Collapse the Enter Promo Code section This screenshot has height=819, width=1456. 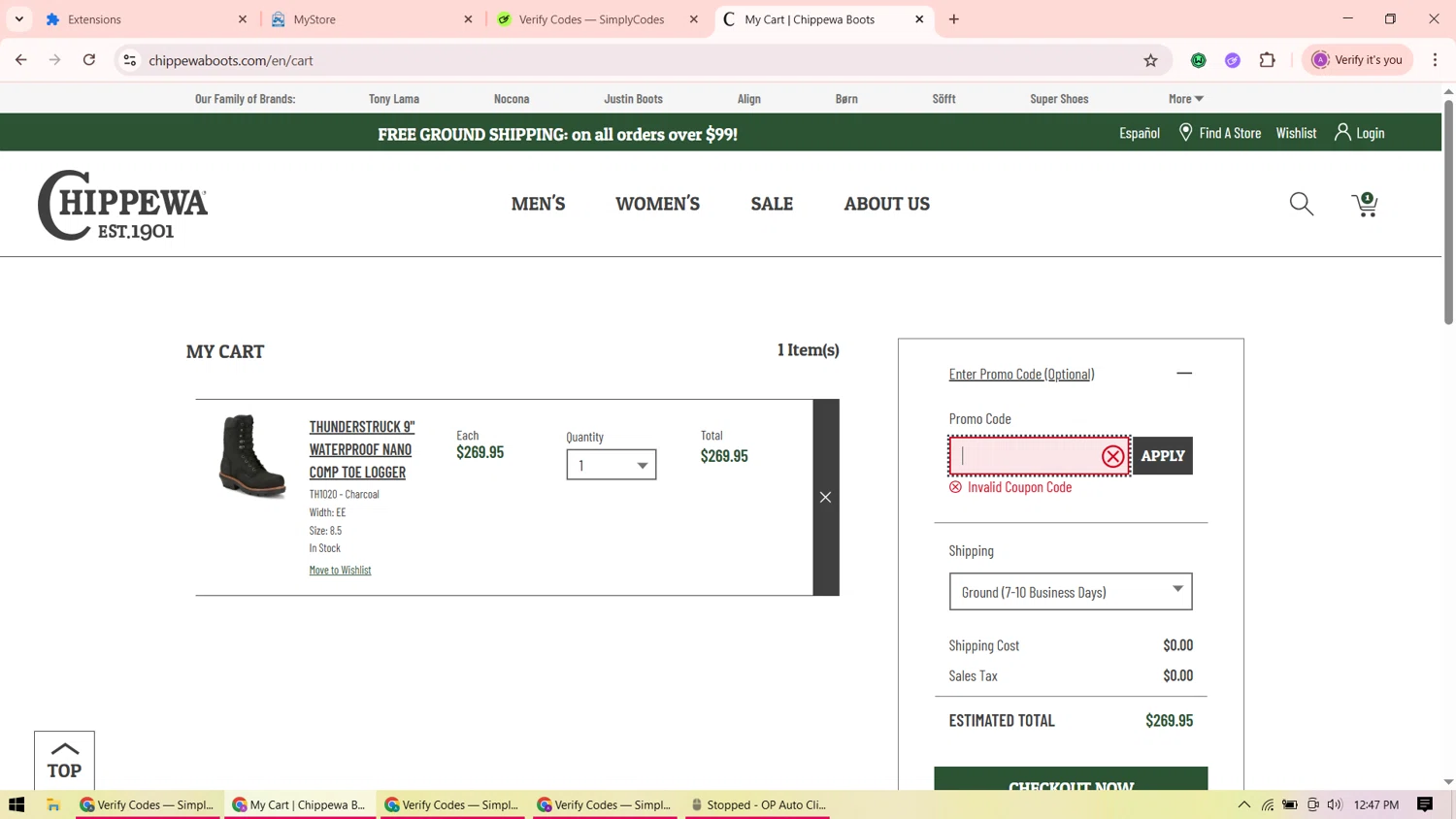click(x=1184, y=374)
